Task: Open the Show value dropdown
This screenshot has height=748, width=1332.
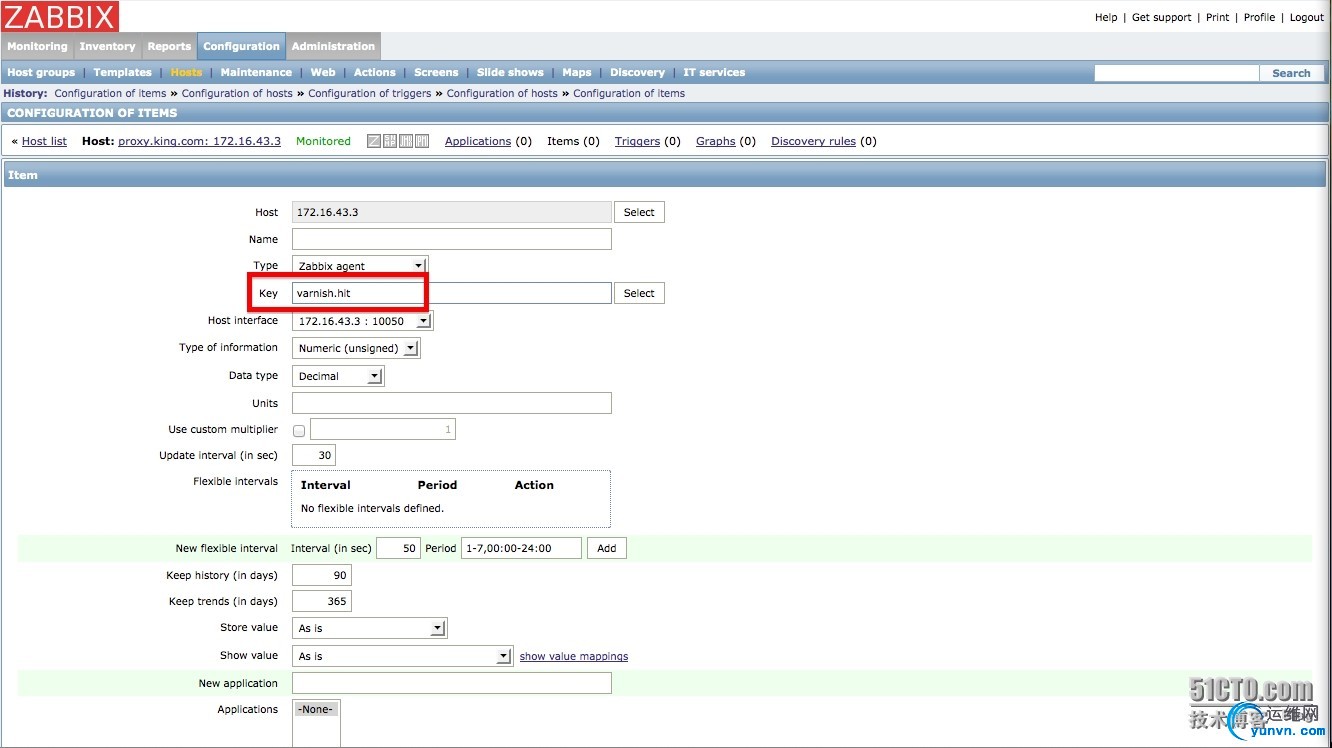Action: (402, 656)
